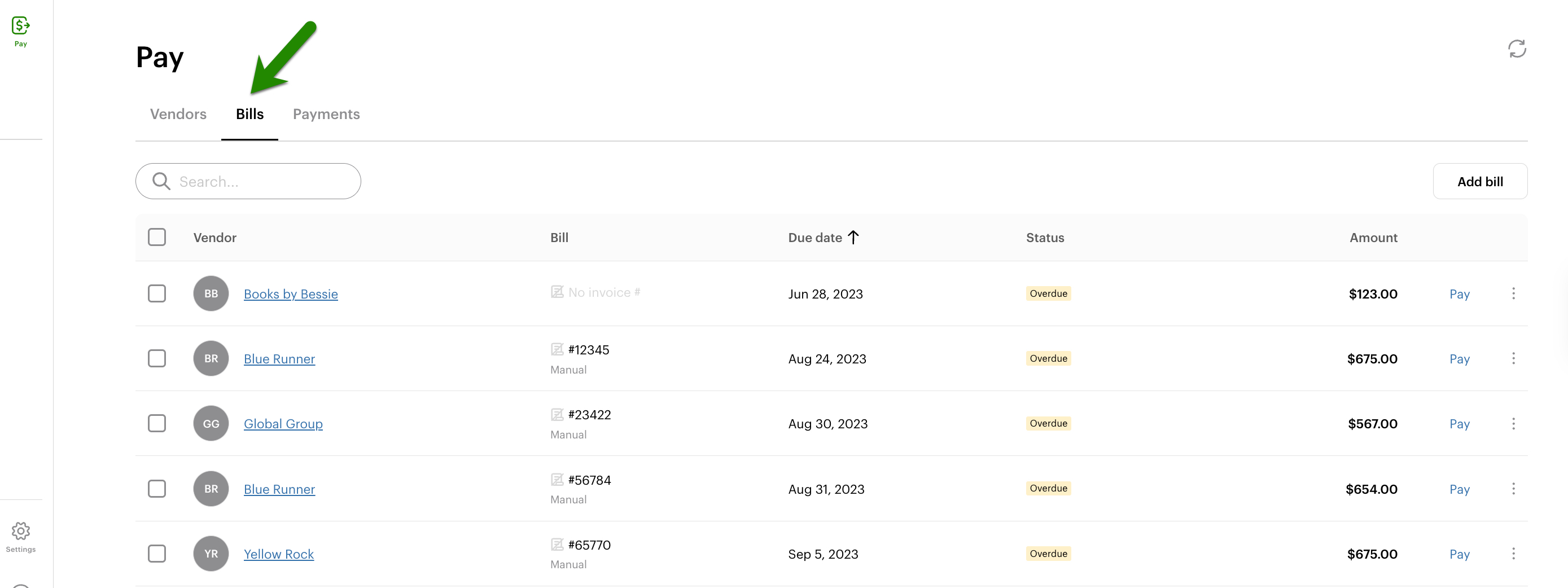The image size is (1568, 588).
Task: Click the invoice icon beside bill #56784
Action: (x=557, y=480)
